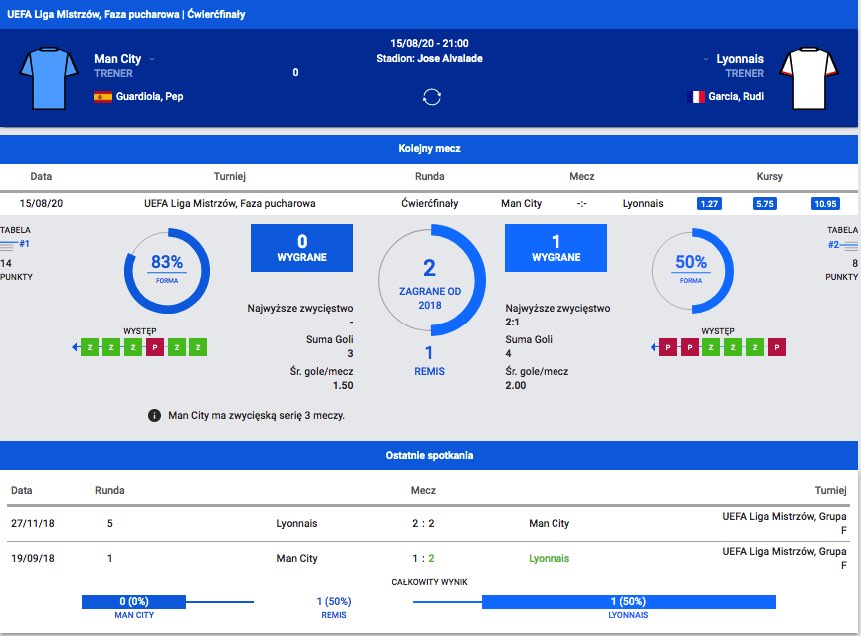
Task: Select the 1.27 odds for Man City
Action: coord(710,204)
